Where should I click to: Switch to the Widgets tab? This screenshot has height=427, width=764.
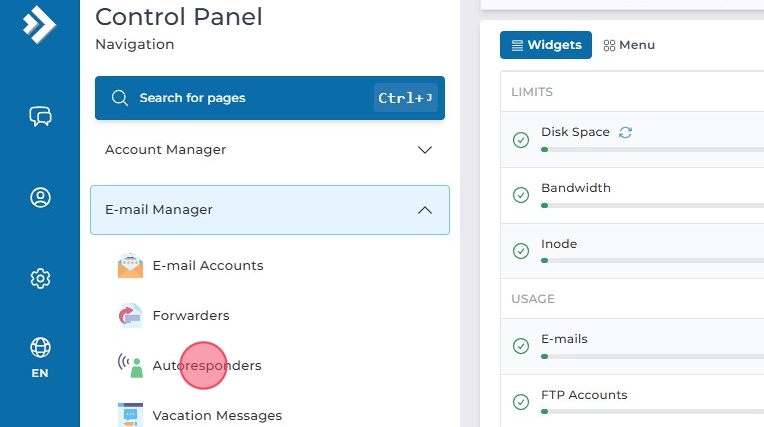click(546, 45)
